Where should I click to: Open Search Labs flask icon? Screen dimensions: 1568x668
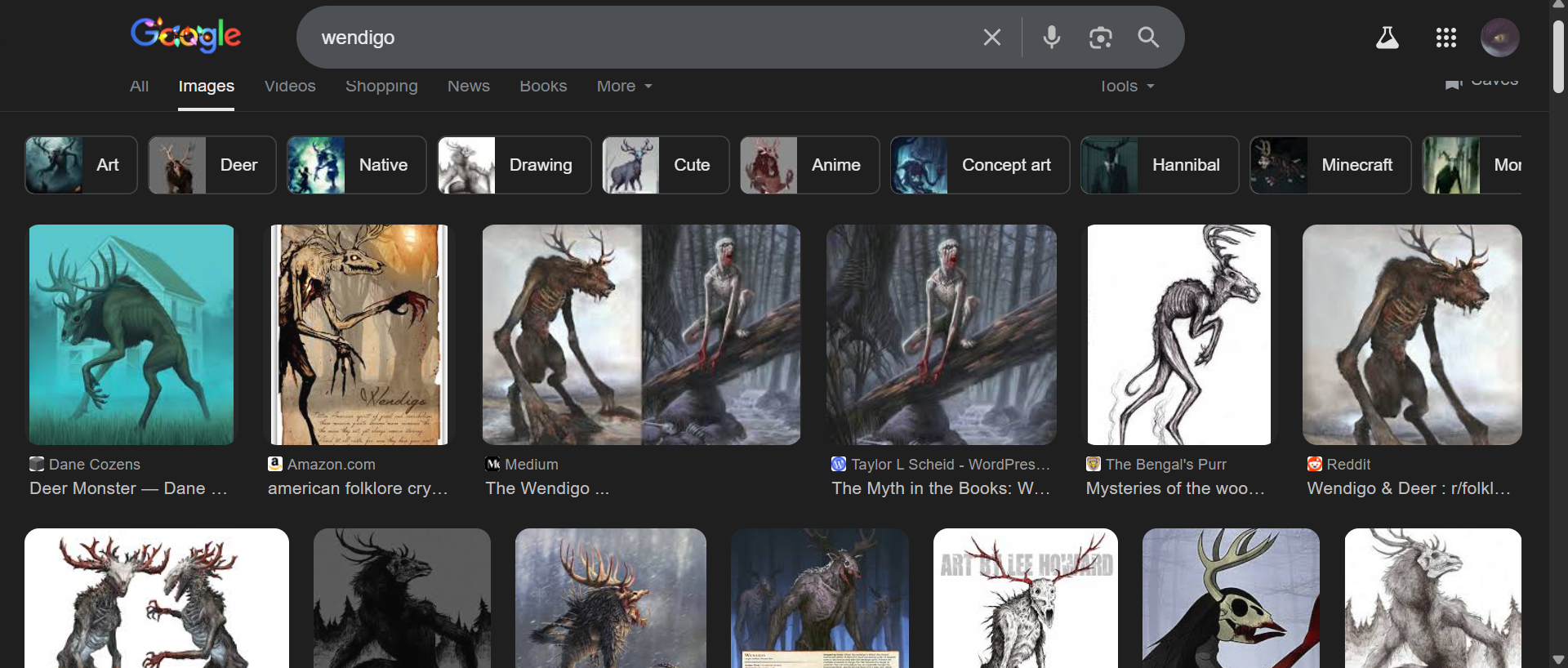1388,38
